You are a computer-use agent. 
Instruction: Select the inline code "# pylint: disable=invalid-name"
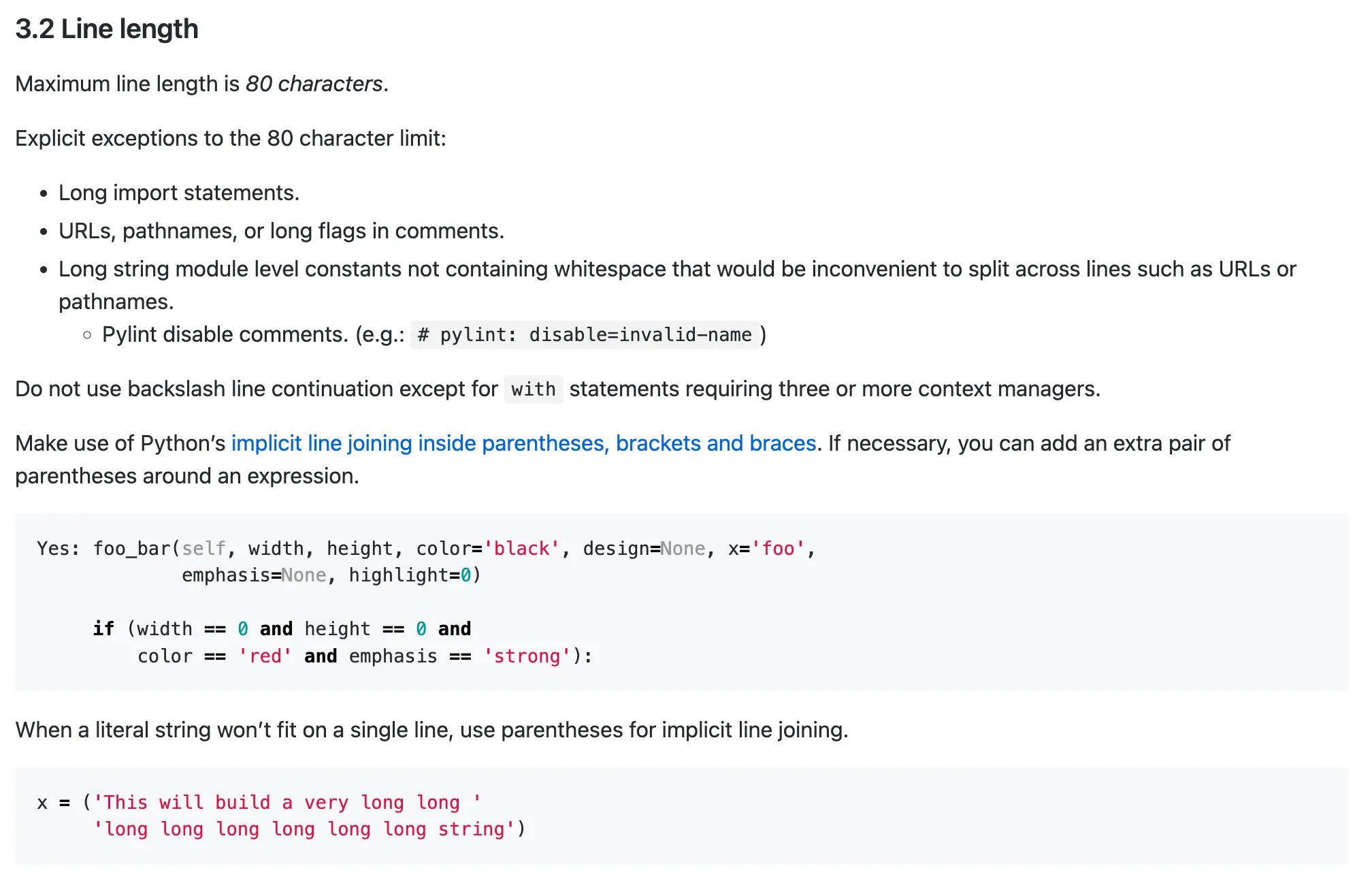click(x=584, y=334)
